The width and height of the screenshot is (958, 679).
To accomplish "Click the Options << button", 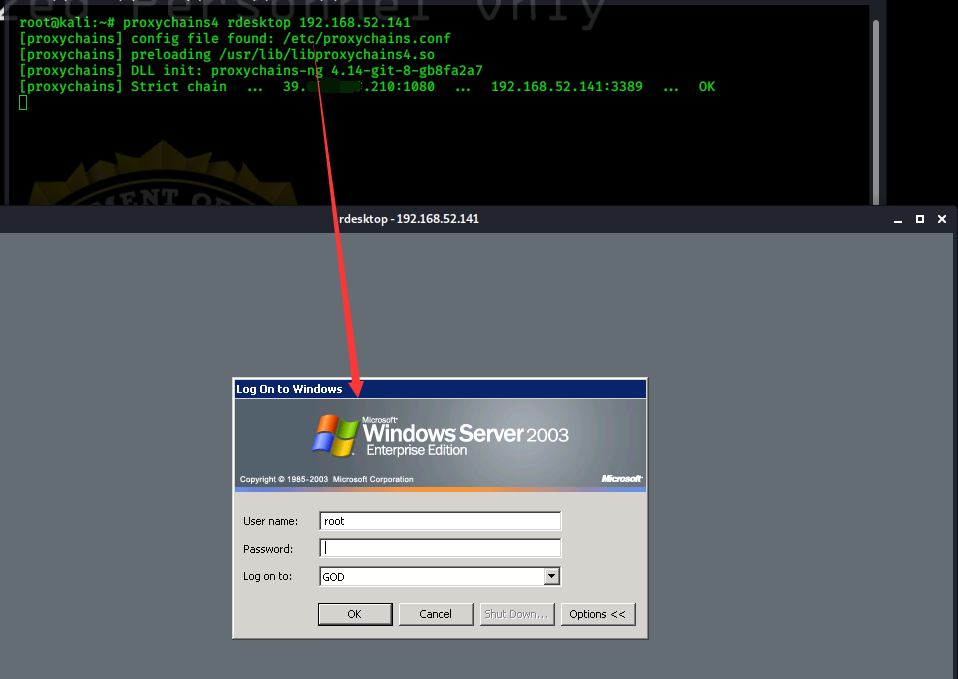I will point(598,614).
